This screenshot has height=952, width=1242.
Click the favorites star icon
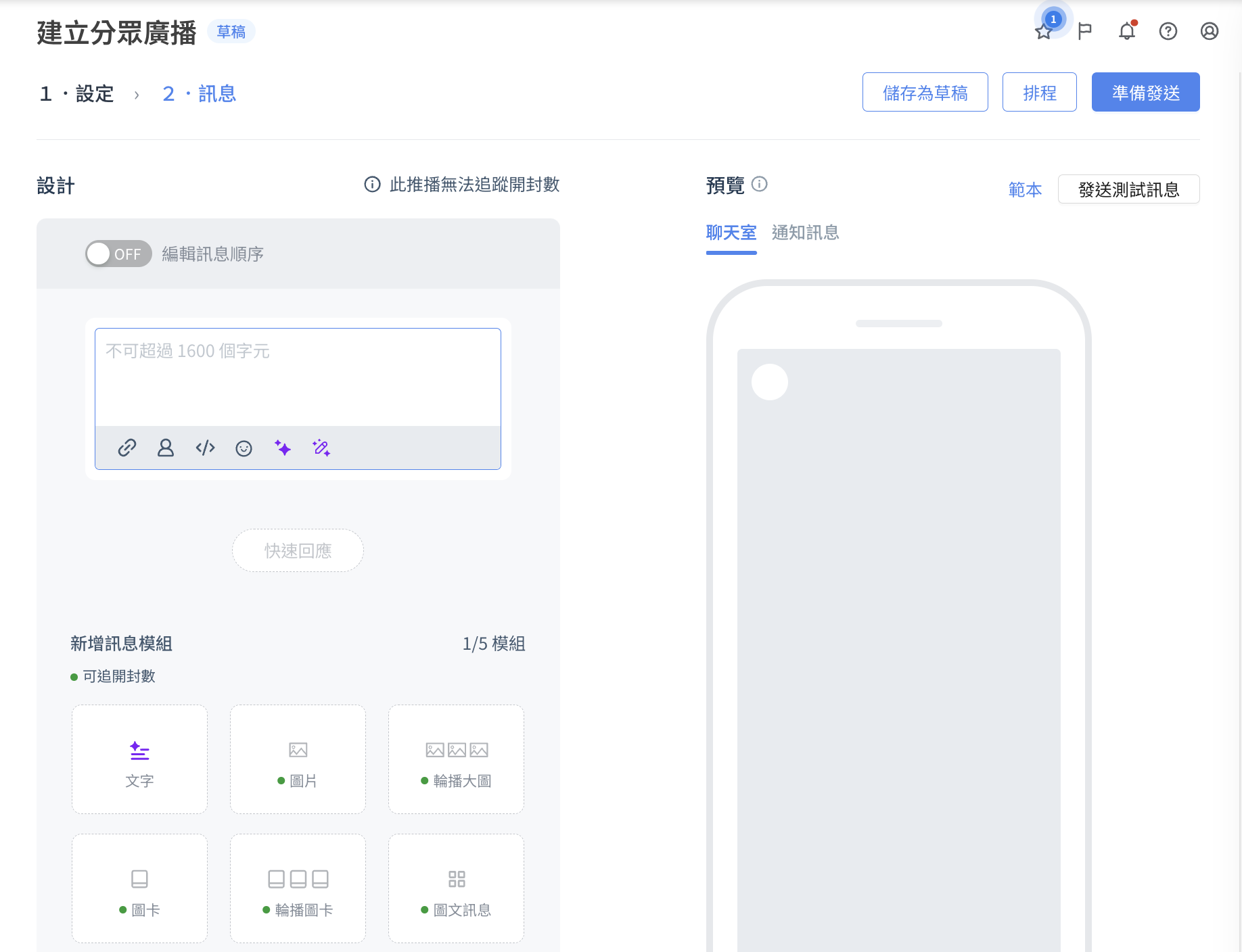[x=1044, y=31]
